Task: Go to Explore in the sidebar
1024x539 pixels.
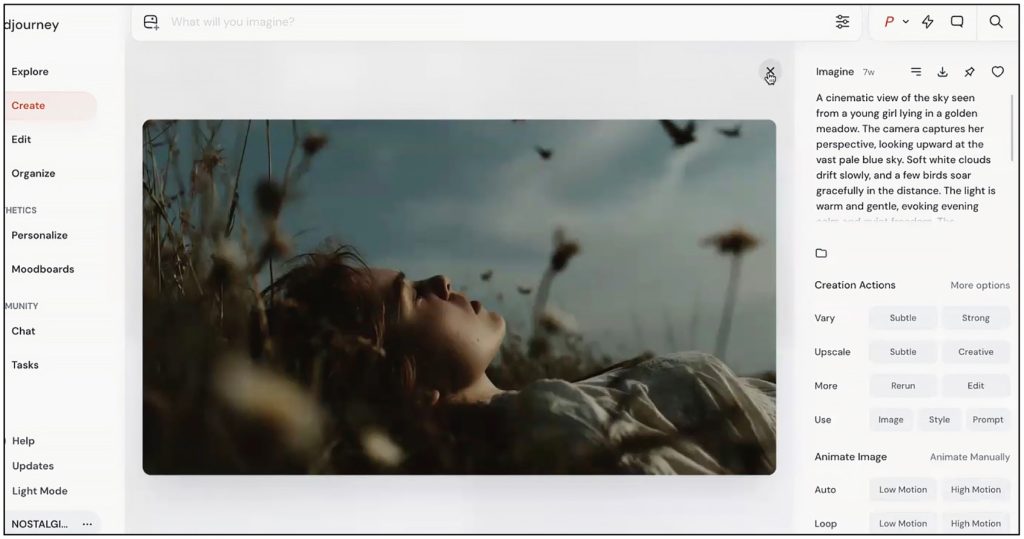Action: click(30, 72)
